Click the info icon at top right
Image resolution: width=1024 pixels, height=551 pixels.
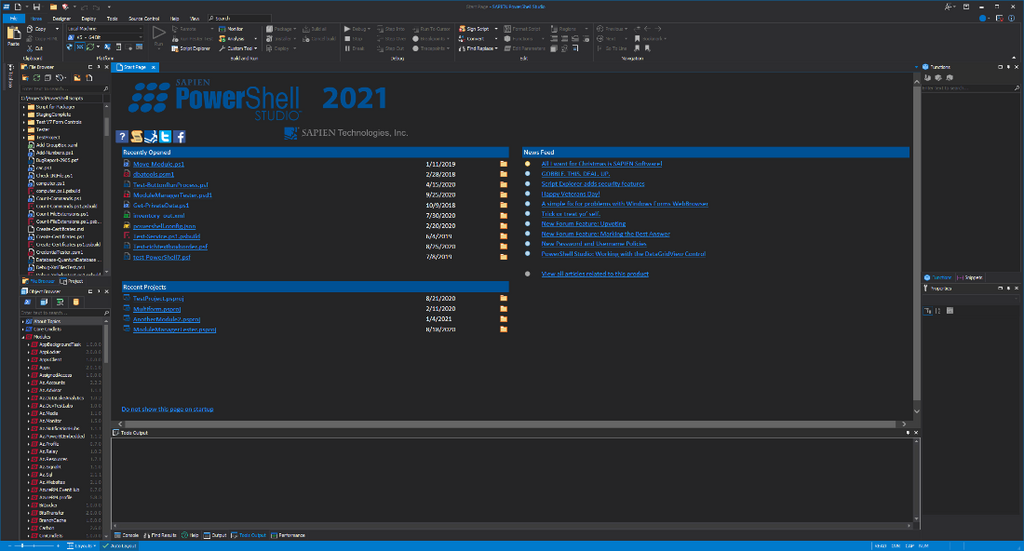tap(1012, 18)
